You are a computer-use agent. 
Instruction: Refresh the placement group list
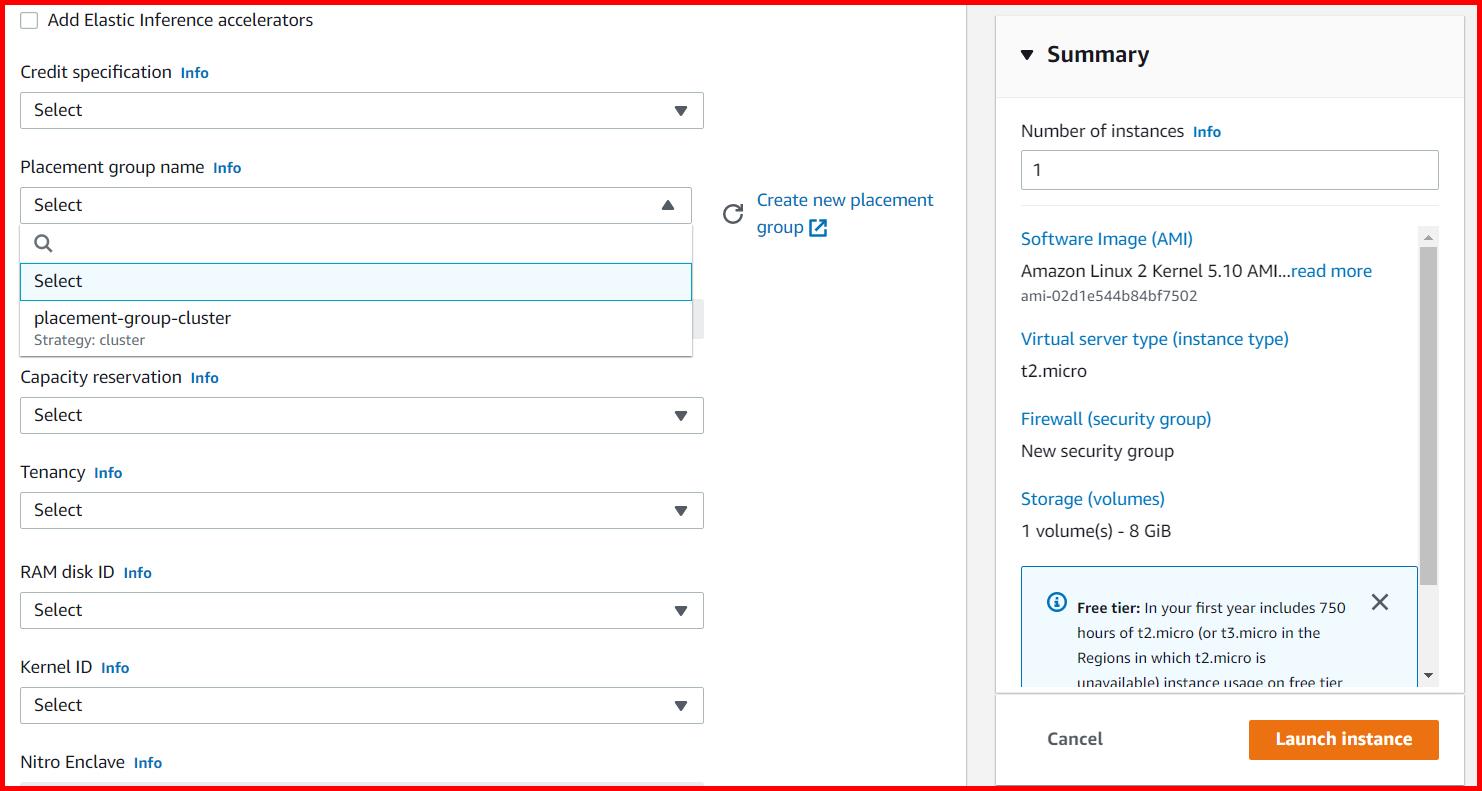click(x=734, y=213)
